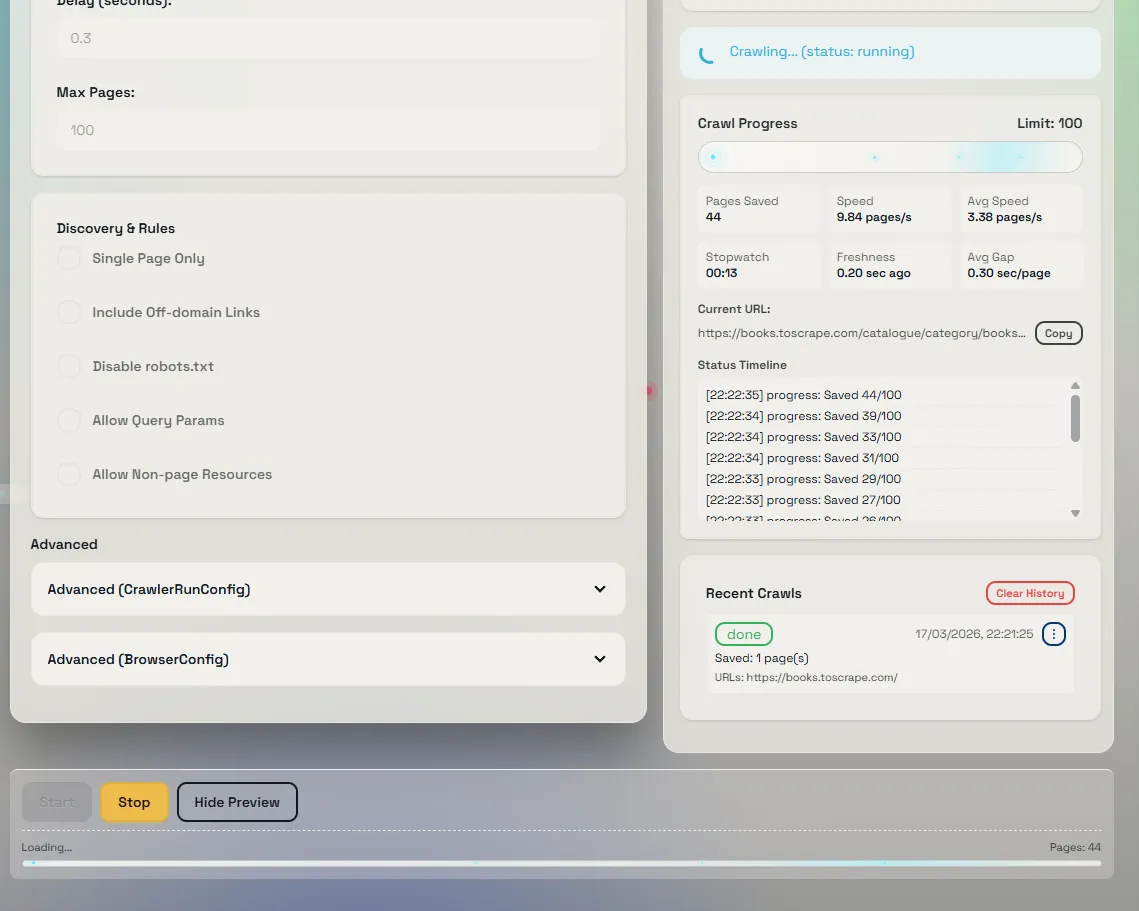Toggle Allow Query Params checkbox
1139x911 pixels.
click(x=69, y=420)
